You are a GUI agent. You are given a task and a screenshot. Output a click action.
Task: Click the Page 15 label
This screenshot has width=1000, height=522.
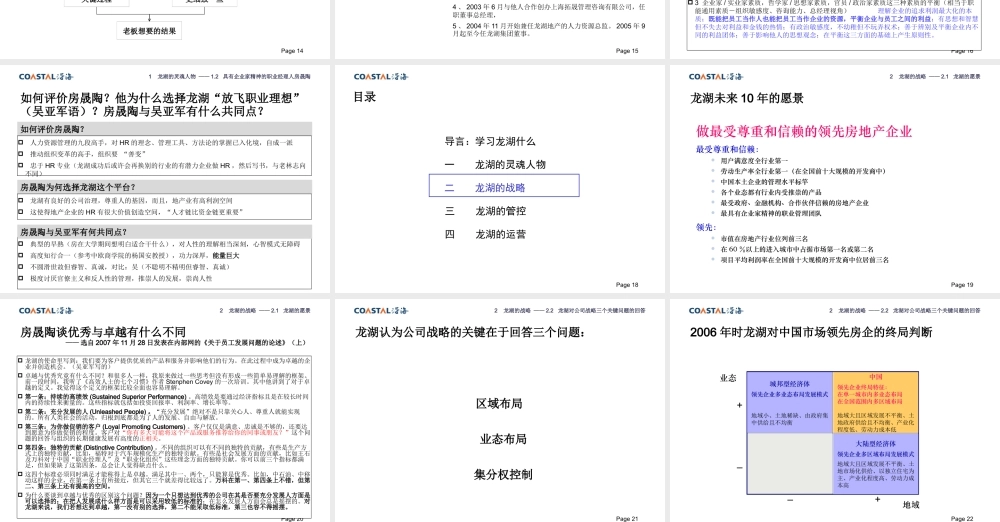coord(627,50)
